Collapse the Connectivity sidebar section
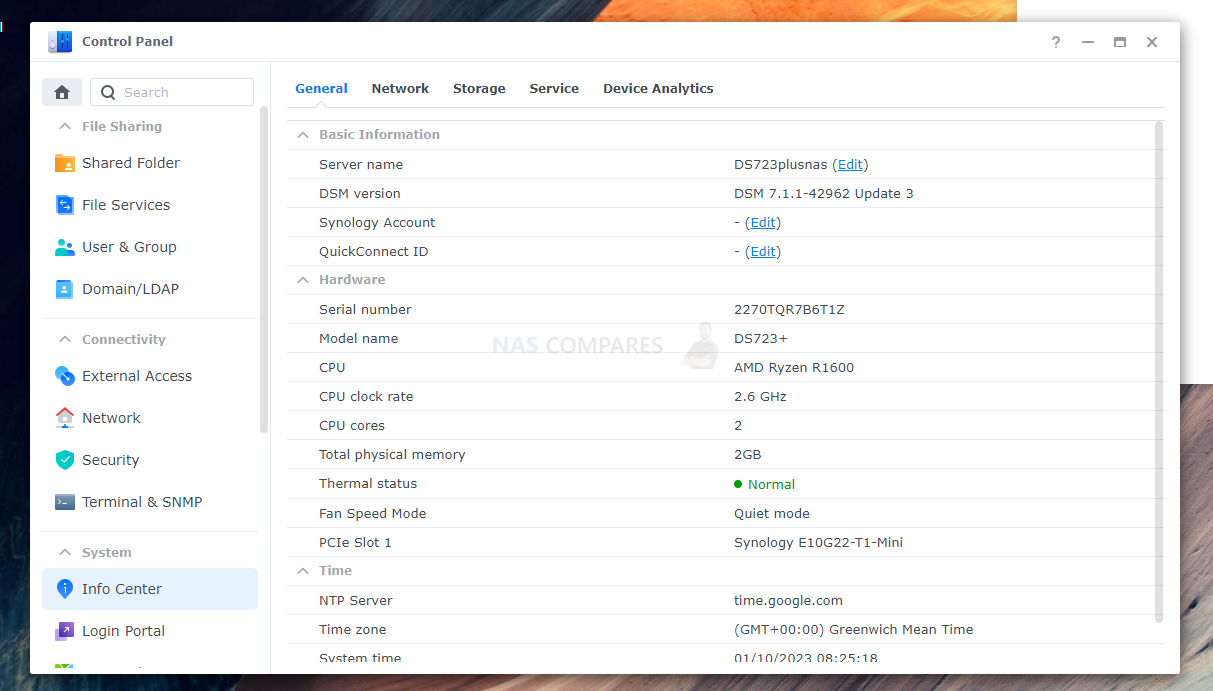1213x691 pixels. click(x=65, y=339)
